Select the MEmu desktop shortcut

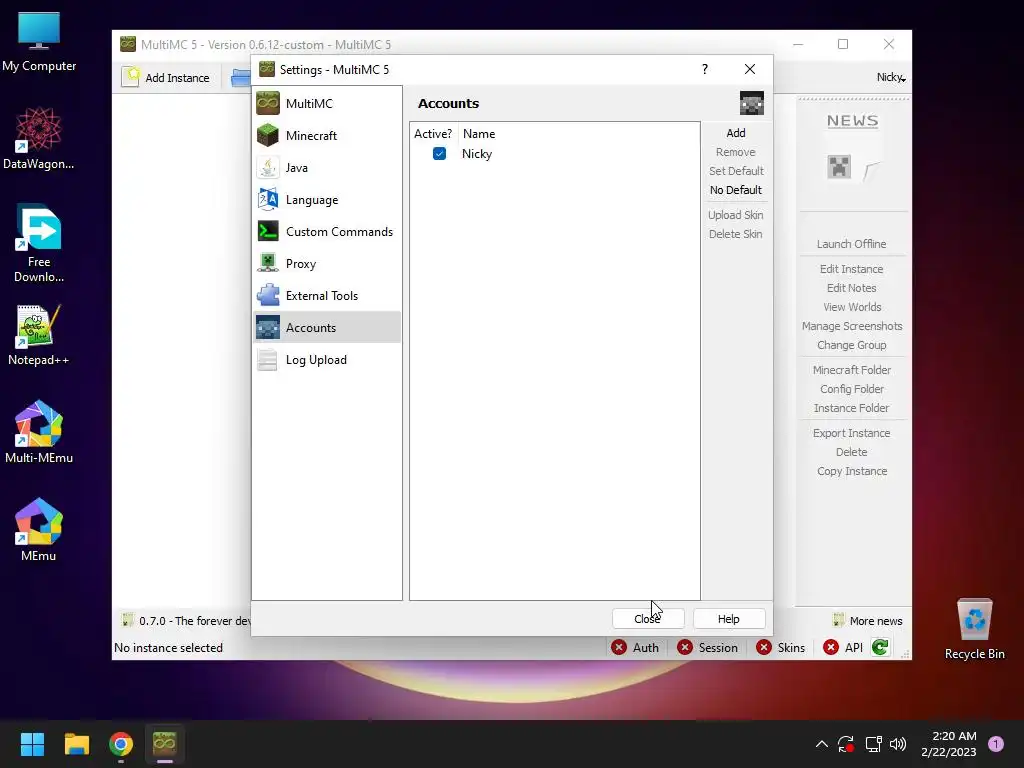(x=39, y=530)
